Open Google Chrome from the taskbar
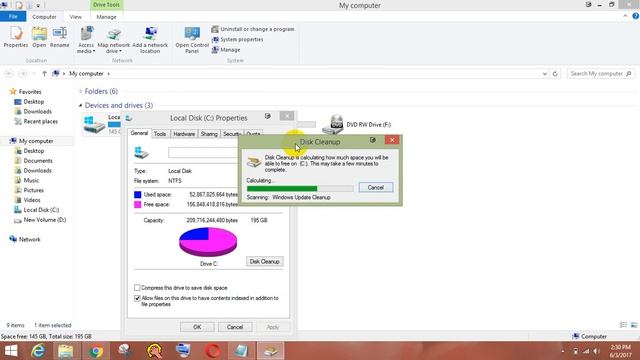The height and width of the screenshot is (360, 640). (96, 351)
